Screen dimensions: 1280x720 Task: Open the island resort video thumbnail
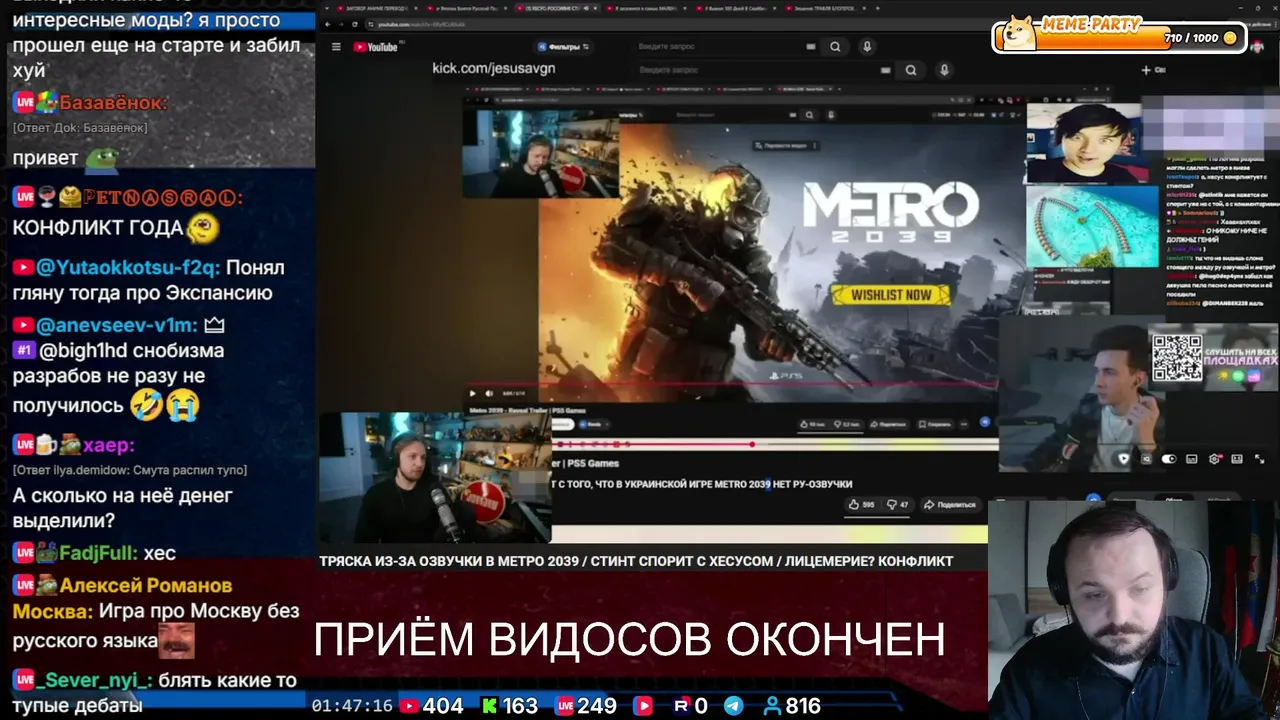point(1091,227)
